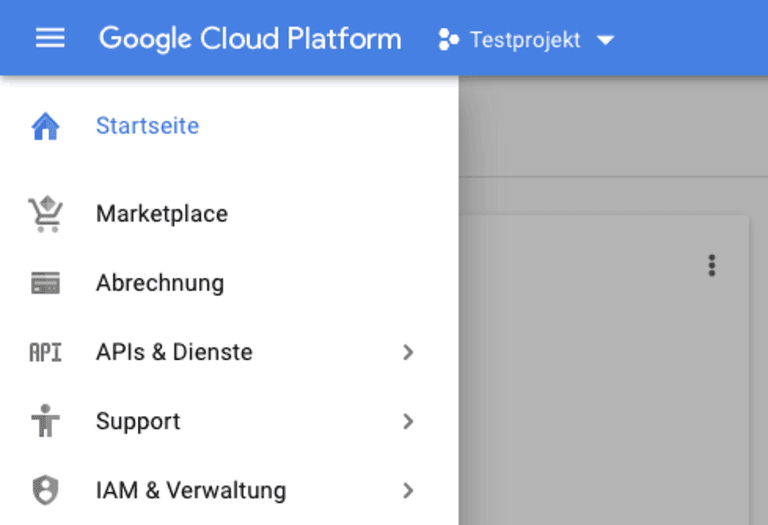Click the Support person icon
Screen dimensions: 768x525
click(46, 421)
